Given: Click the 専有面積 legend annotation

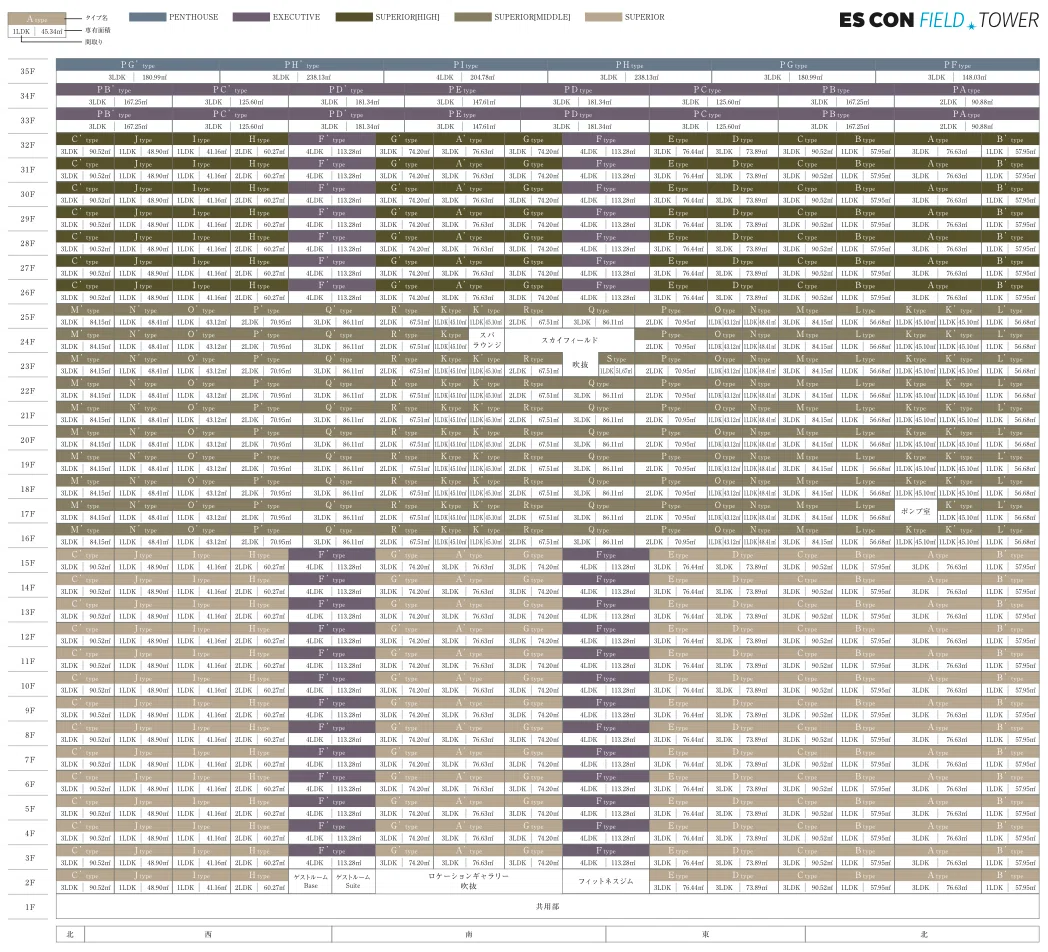Looking at the screenshot, I should coord(98,30).
